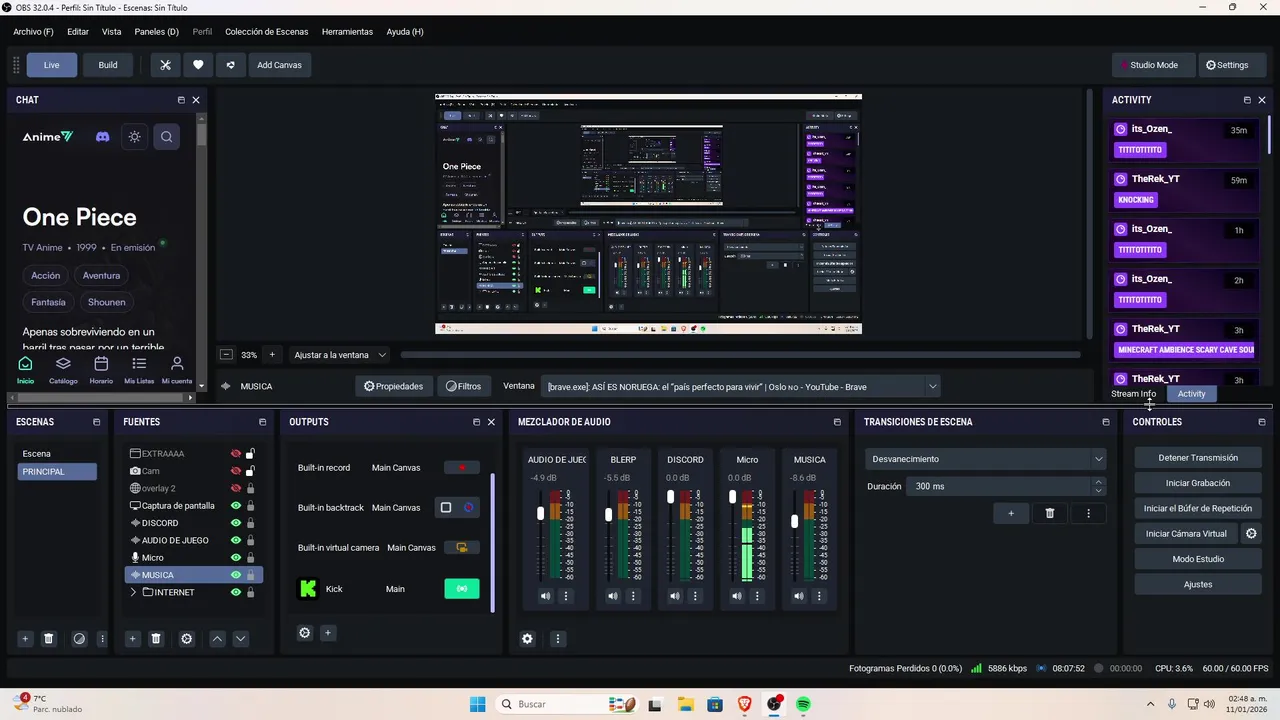This screenshot has width=1280, height=720.
Task: Open Desvanecimiento transition dropdown
Action: pyautogui.click(x=985, y=459)
